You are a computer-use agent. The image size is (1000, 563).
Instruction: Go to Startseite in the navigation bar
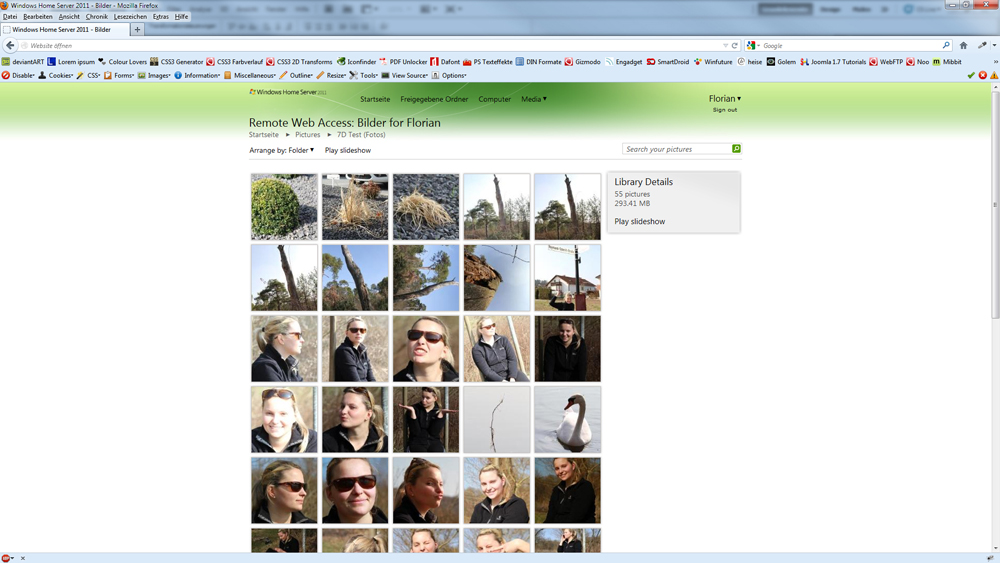pyautogui.click(x=375, y=99)
